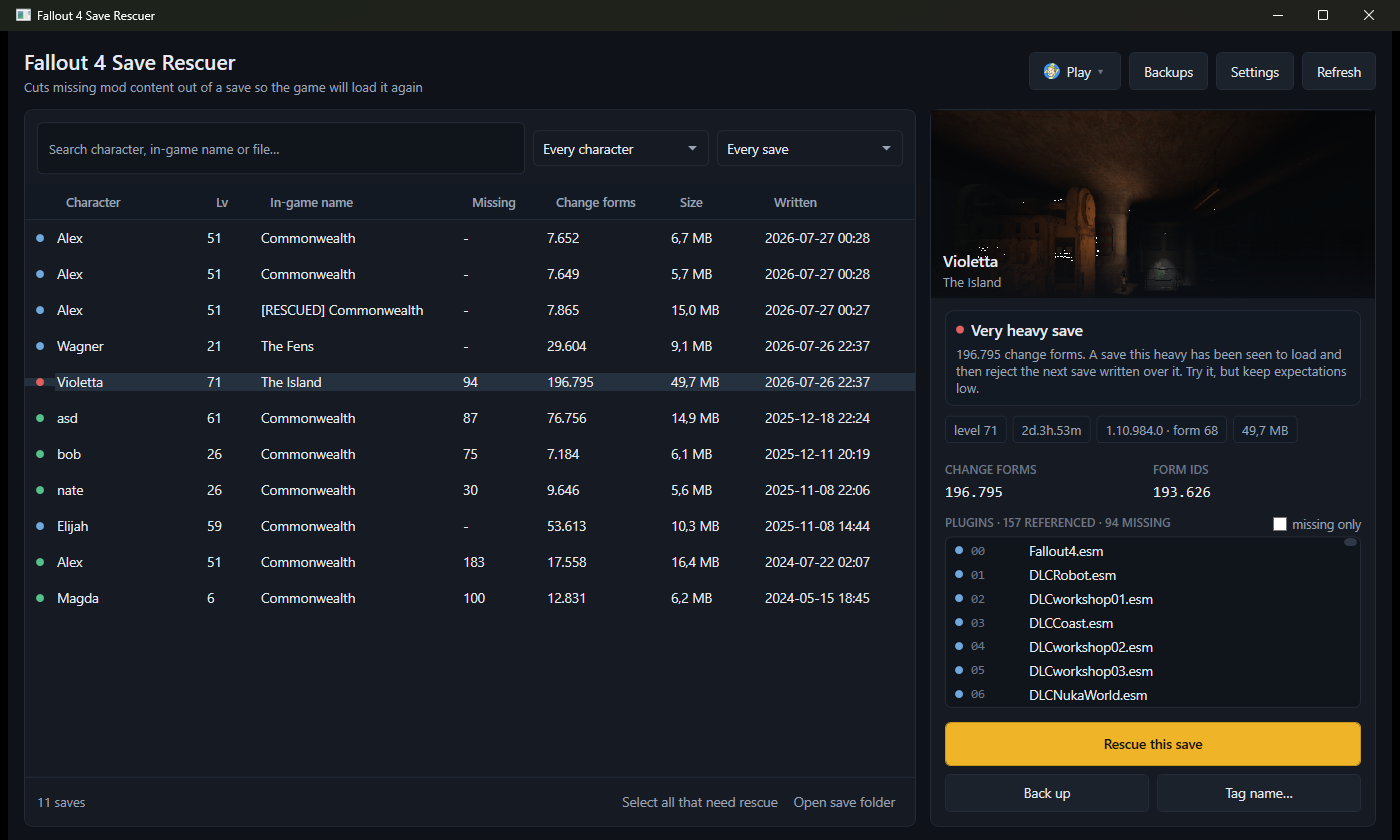Click the 2d.3h.53m playtime chip
The height and width of the screenshot is (840, 1400).
click(x=1052, y=430)
